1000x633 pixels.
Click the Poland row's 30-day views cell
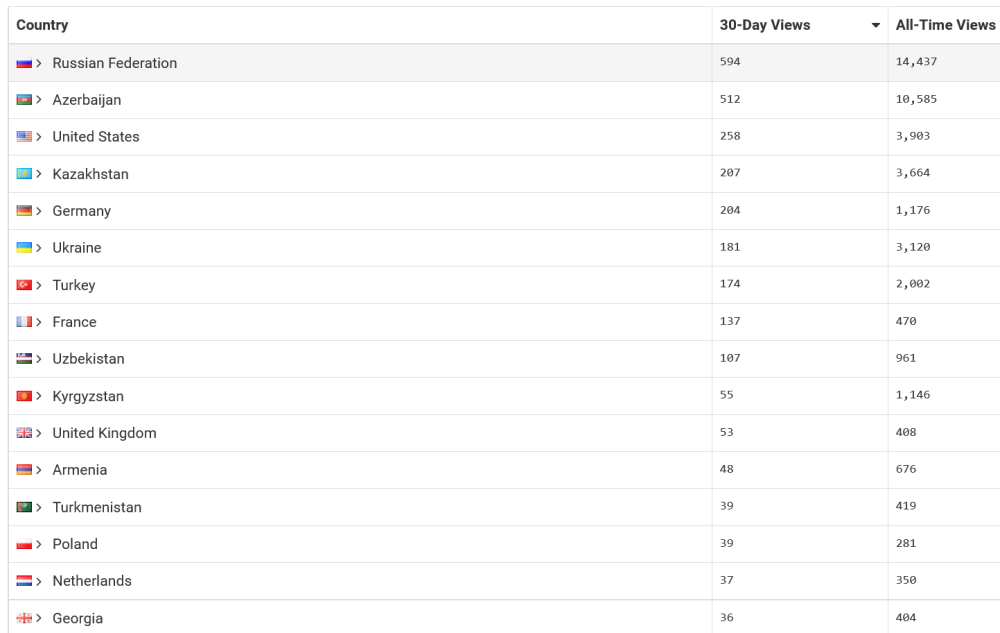point(729,544)
